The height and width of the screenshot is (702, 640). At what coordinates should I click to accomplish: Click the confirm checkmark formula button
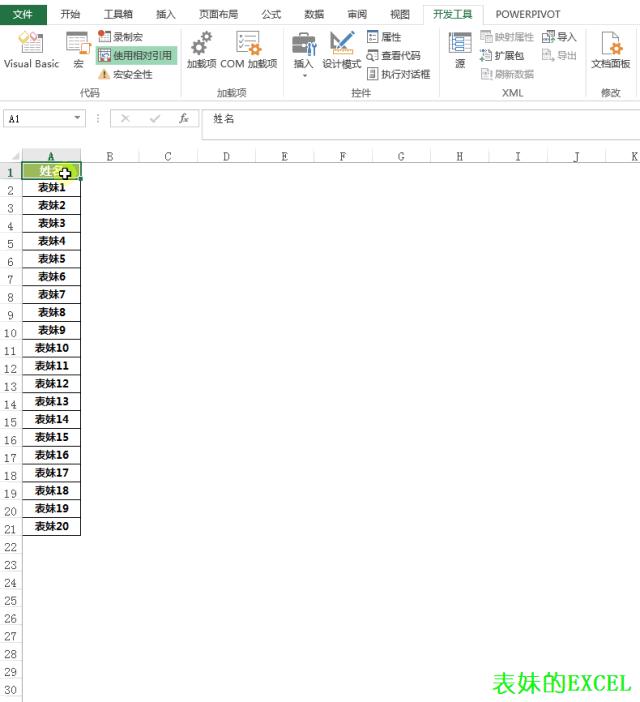[155, 119]
